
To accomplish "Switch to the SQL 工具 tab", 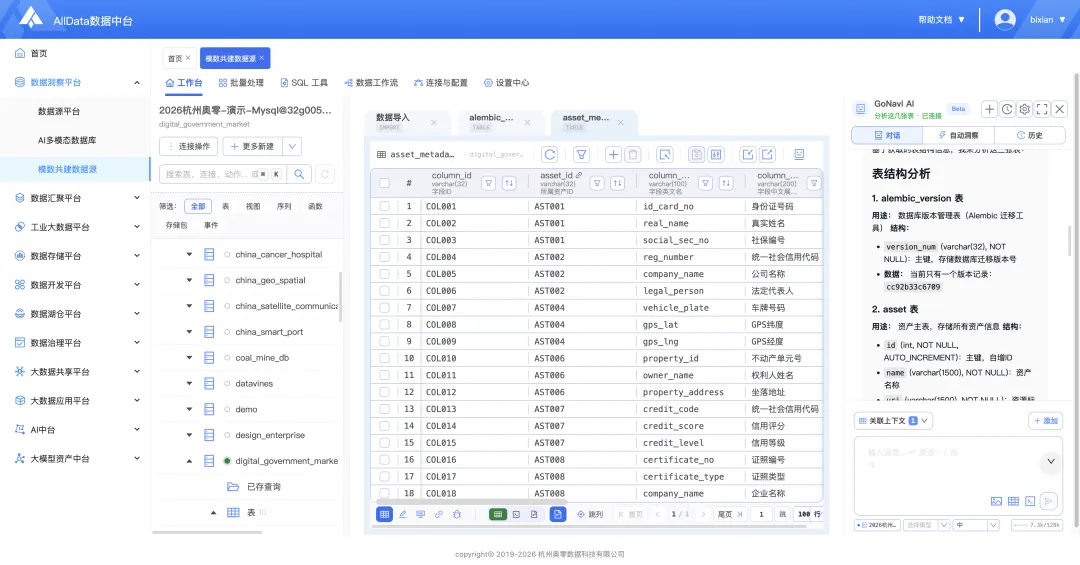I will coord(304,83).
